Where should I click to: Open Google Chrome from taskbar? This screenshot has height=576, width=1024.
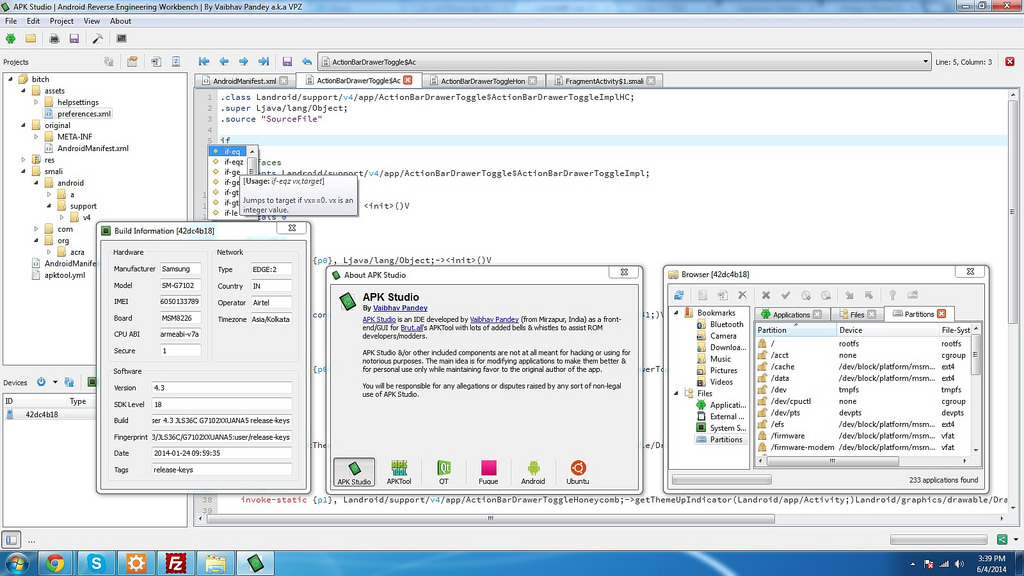coord(56,563)
